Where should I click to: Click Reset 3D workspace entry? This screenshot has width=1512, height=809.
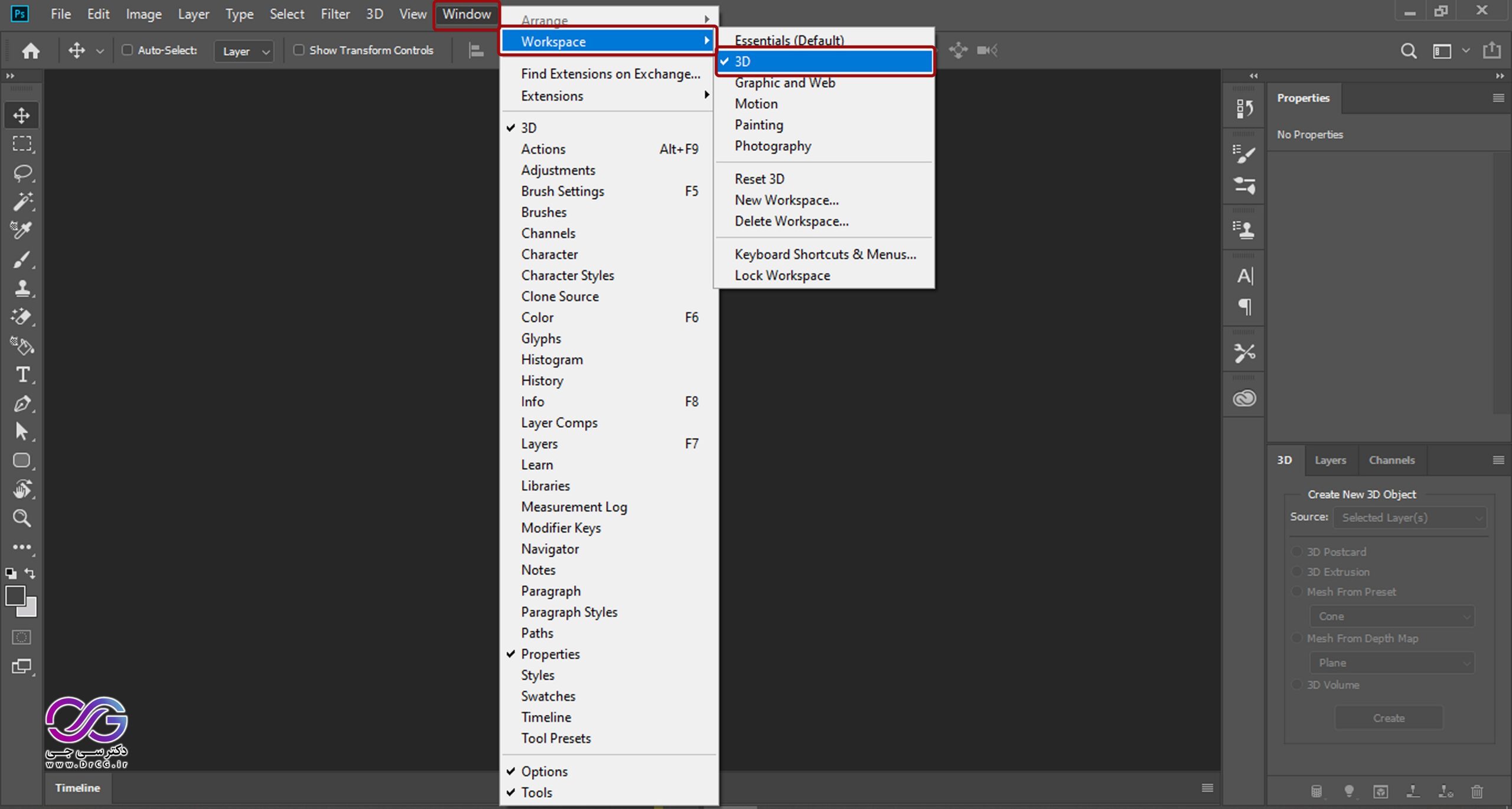coord(825,179)
